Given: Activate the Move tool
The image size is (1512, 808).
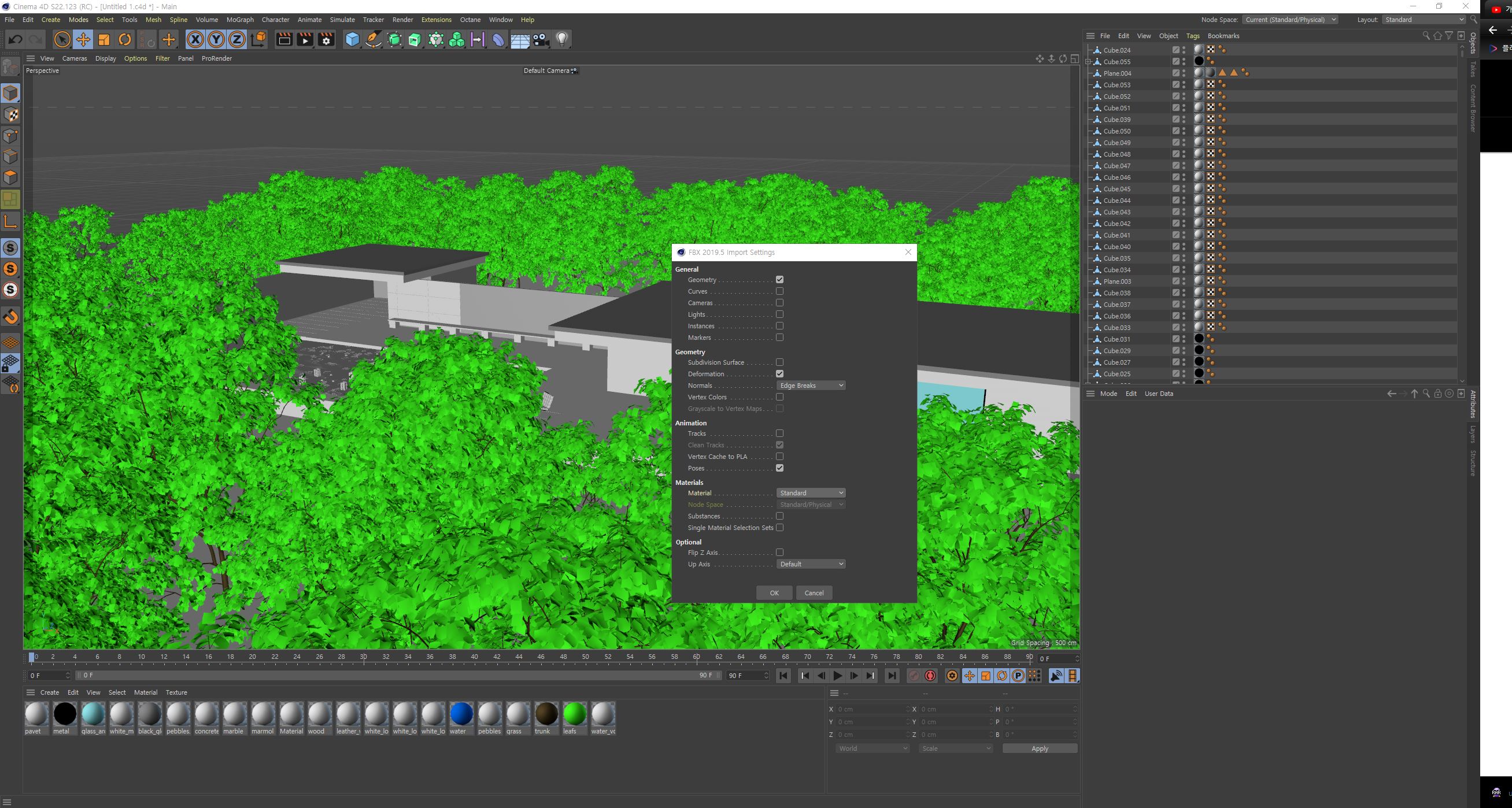Looking at the screenshot, I should tap(83, 39).
